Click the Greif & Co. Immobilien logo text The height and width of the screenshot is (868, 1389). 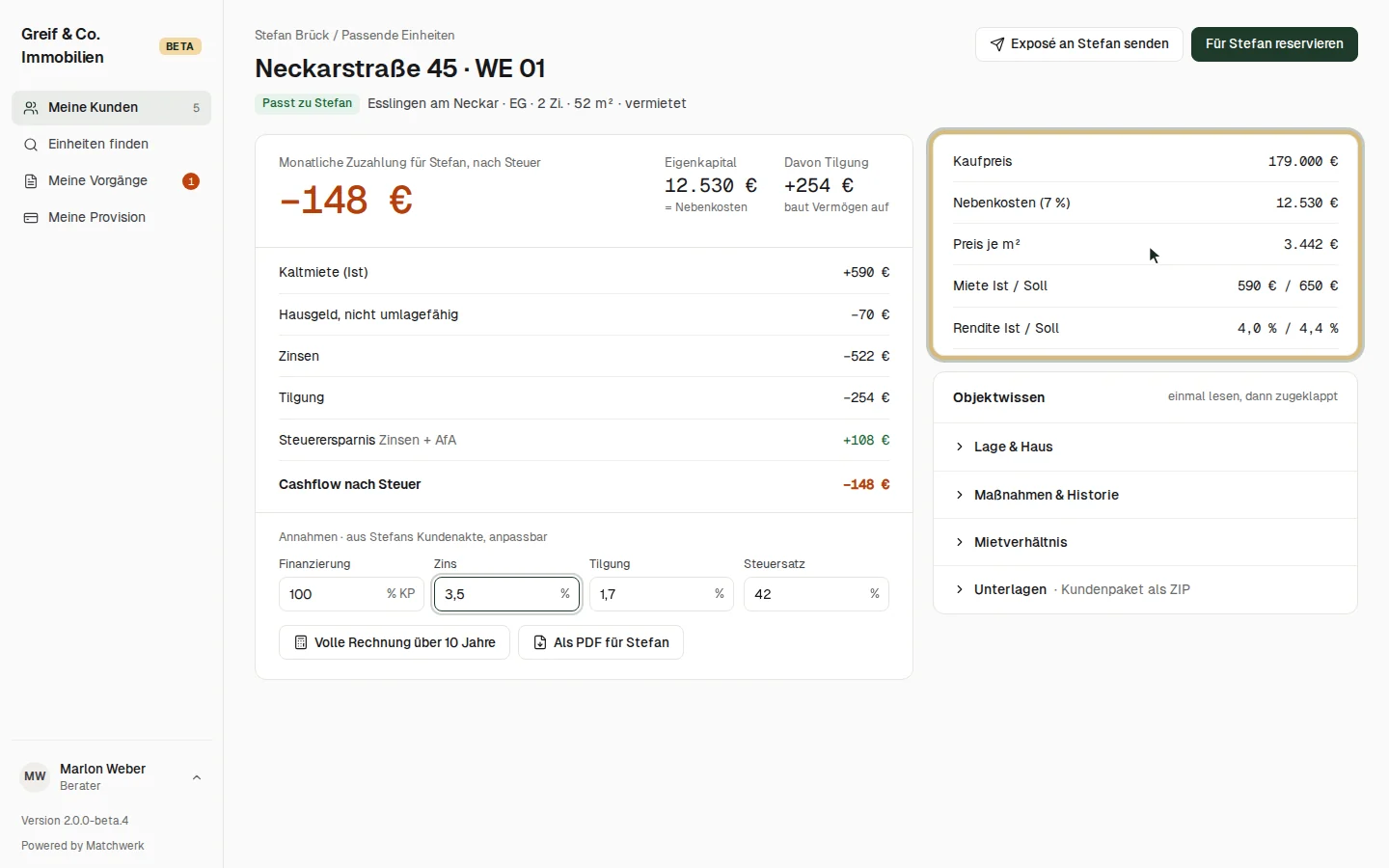coord(63,46)
